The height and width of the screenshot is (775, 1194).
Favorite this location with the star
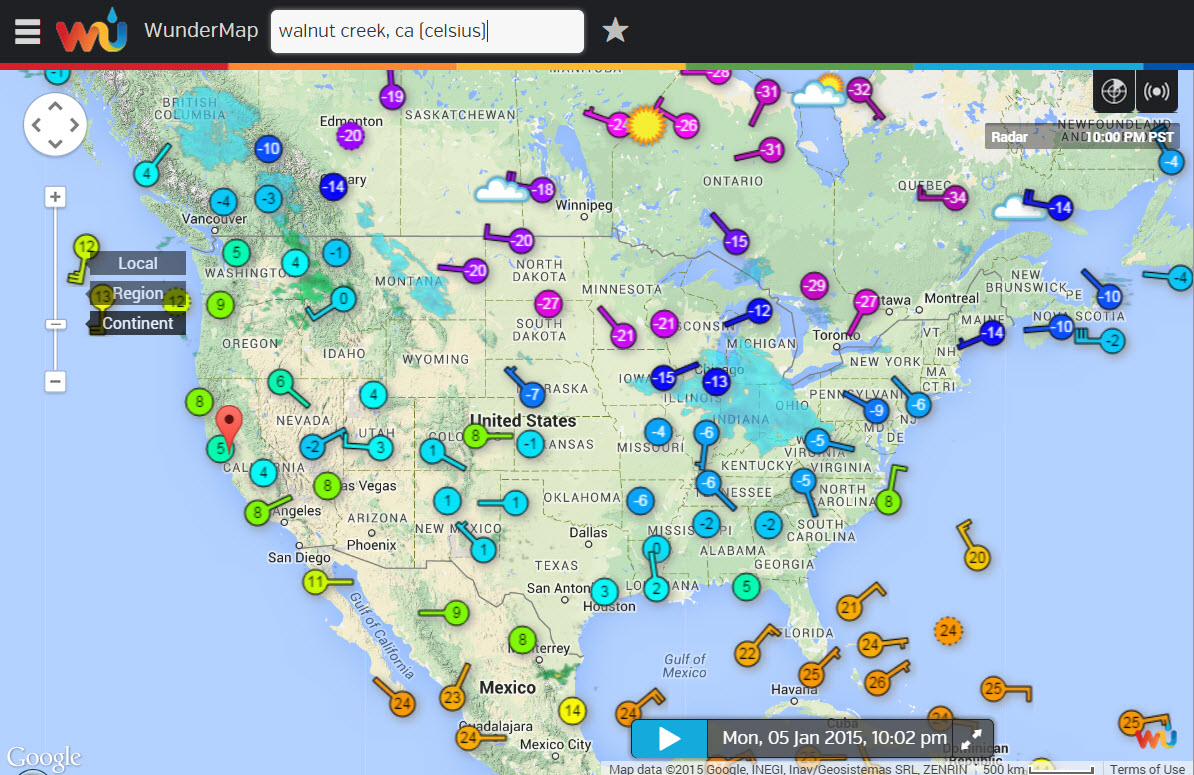615,31
